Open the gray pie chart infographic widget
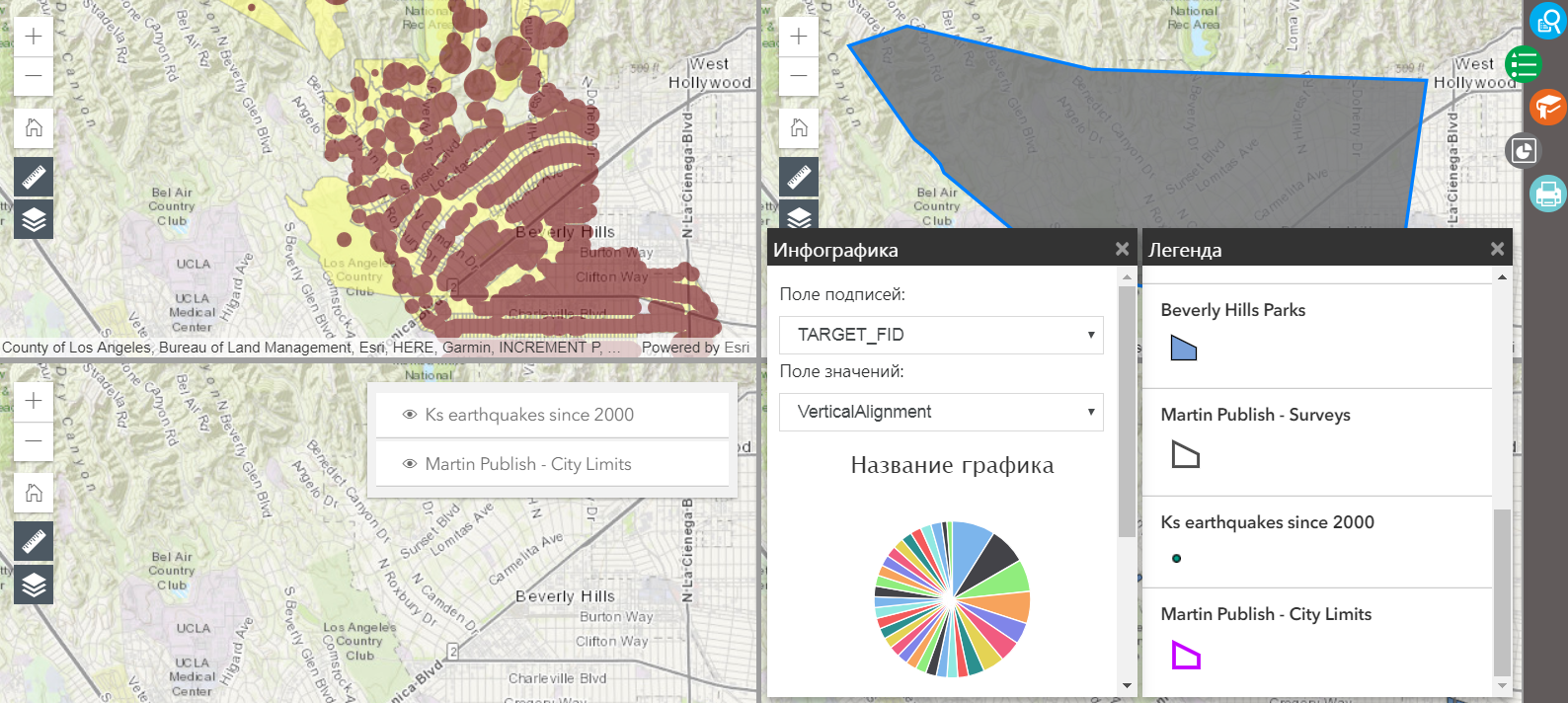The width and height of the screenshot is (1568, 703). click(1524, 150)
